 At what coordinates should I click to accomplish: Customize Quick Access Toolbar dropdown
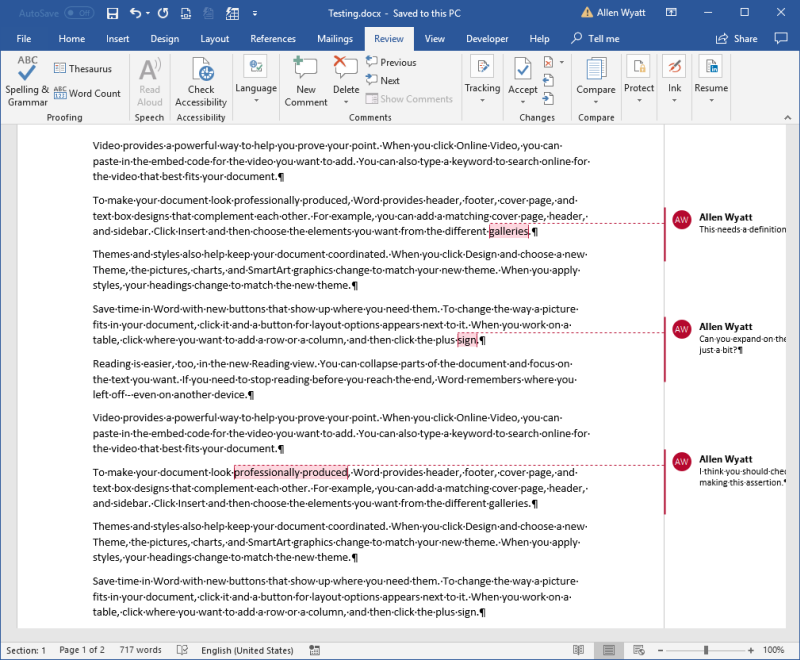click(255, 13)
